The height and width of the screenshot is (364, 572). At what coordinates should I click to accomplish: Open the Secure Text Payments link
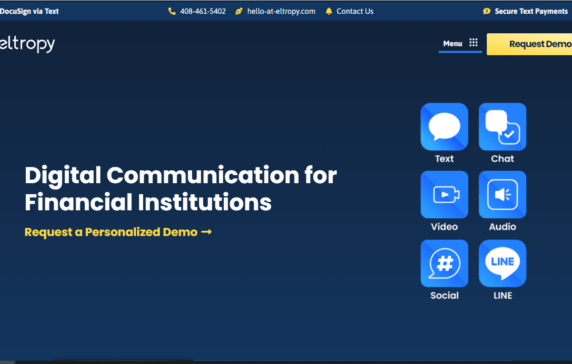(531, 11)
